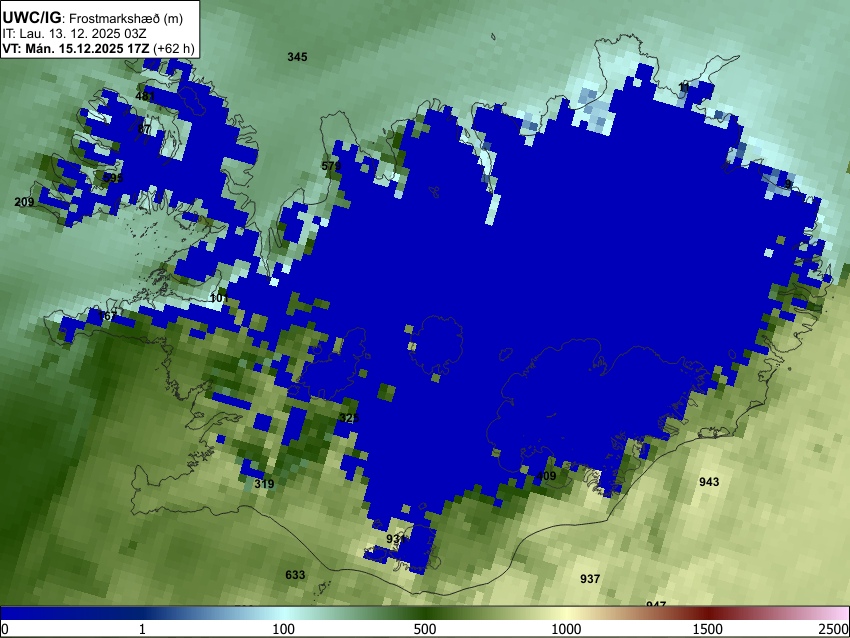This screenshot has width=850, height=638.
Task: Click the legend tick label 0
Action: coord(5,629)
